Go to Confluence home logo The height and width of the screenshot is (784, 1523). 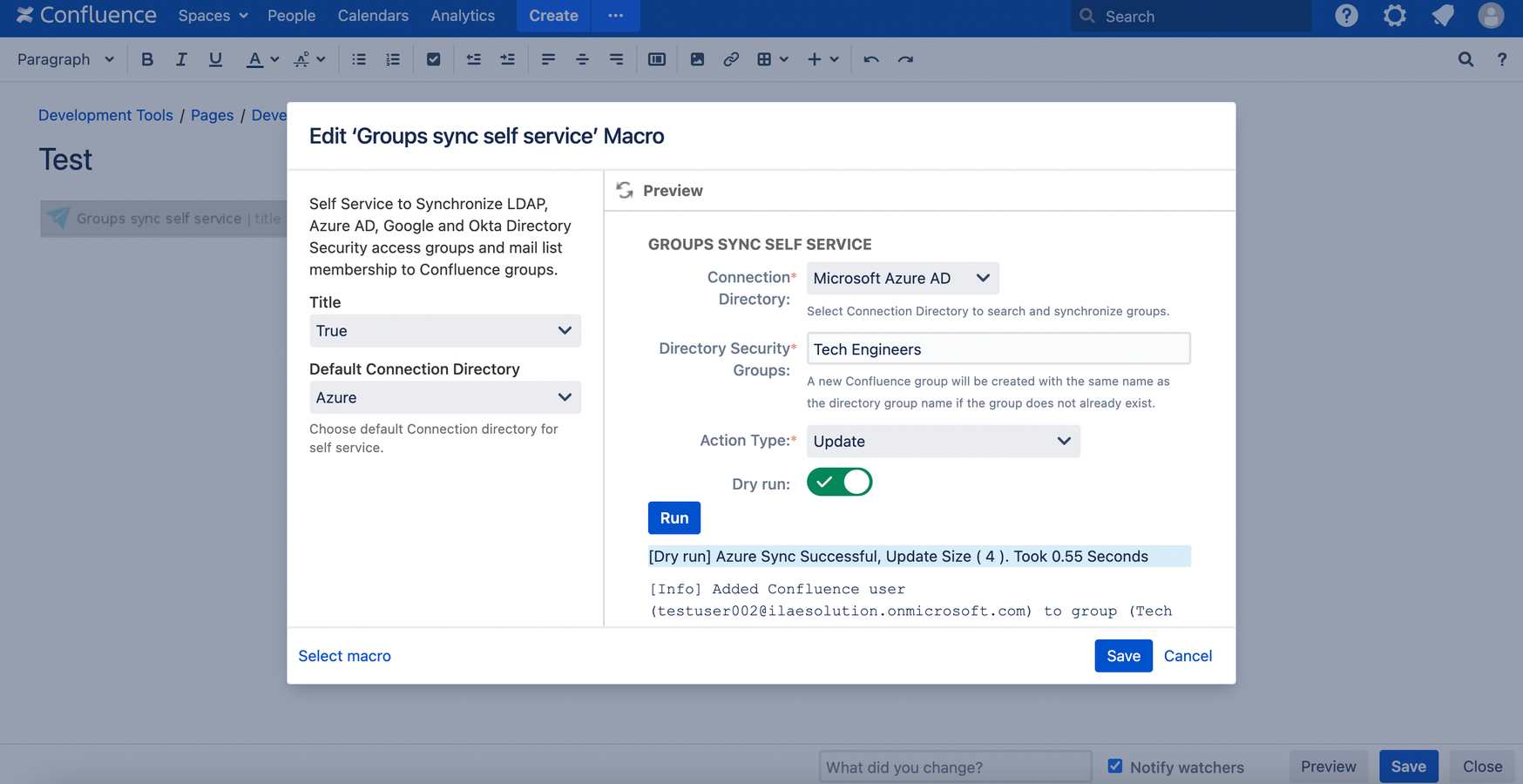click(x=86, y=16)
